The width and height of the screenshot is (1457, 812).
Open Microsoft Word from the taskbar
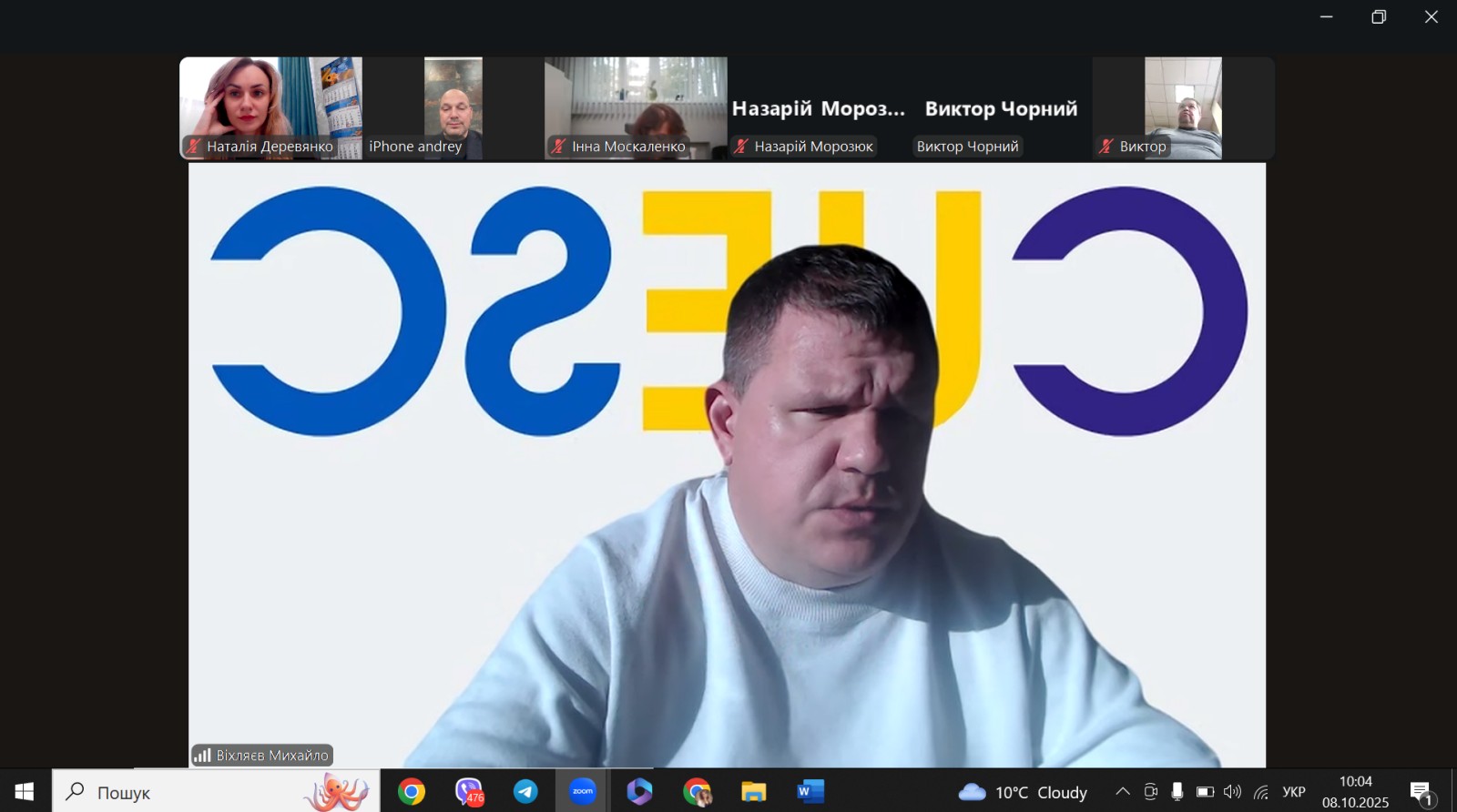[x=810, y=791]
